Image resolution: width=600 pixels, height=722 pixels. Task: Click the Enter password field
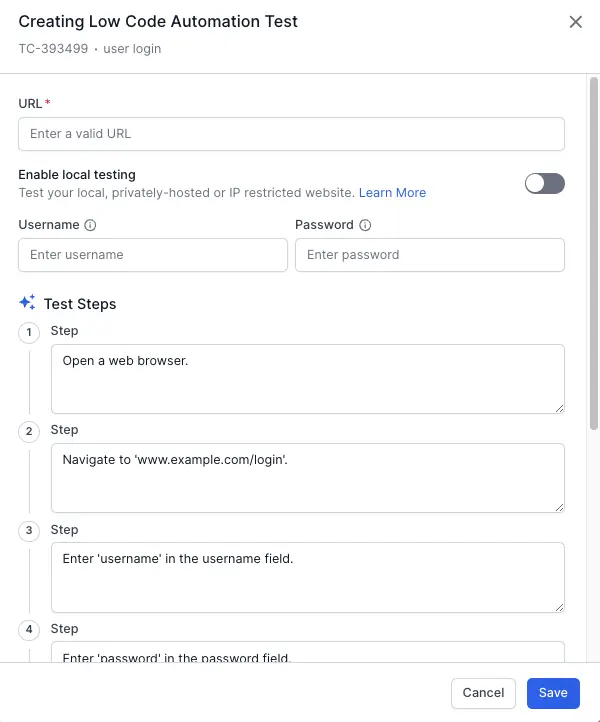430,255
